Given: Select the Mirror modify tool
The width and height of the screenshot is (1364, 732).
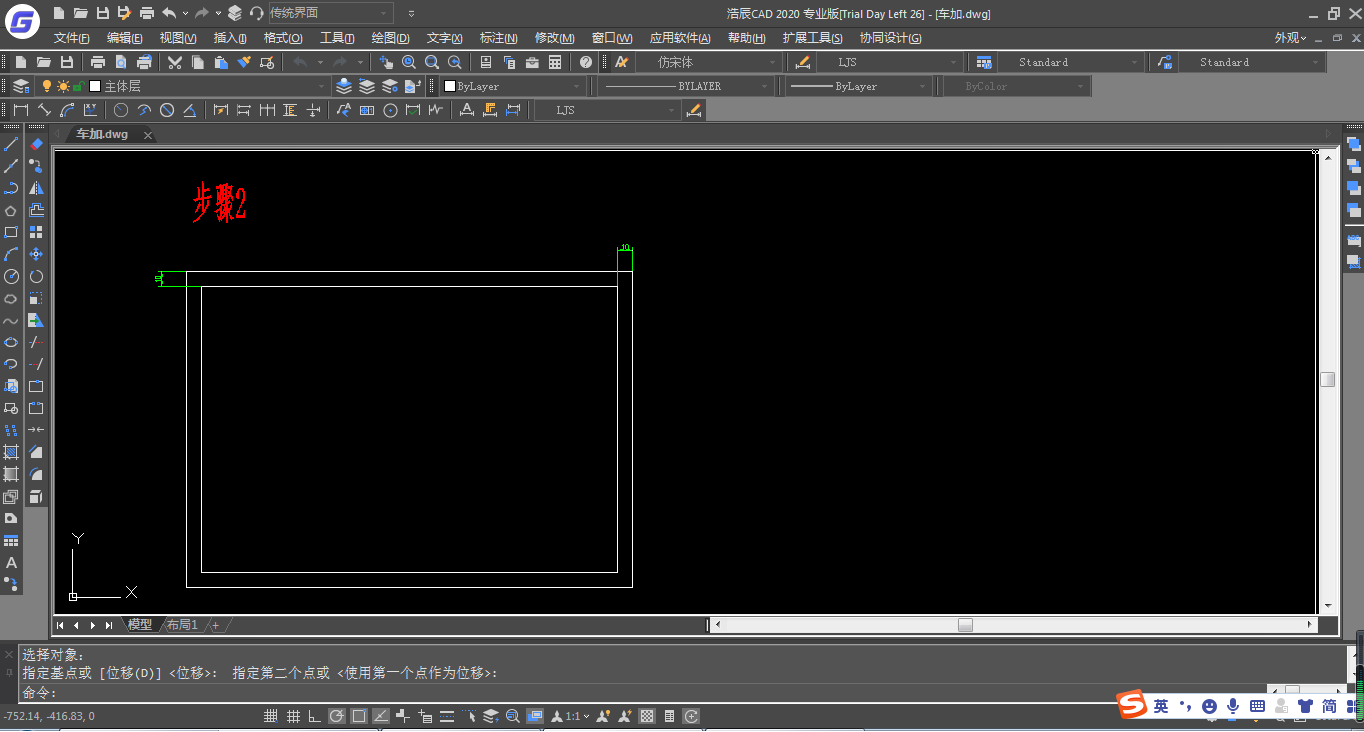Looking at the screenshot, I should click(36, 188).
